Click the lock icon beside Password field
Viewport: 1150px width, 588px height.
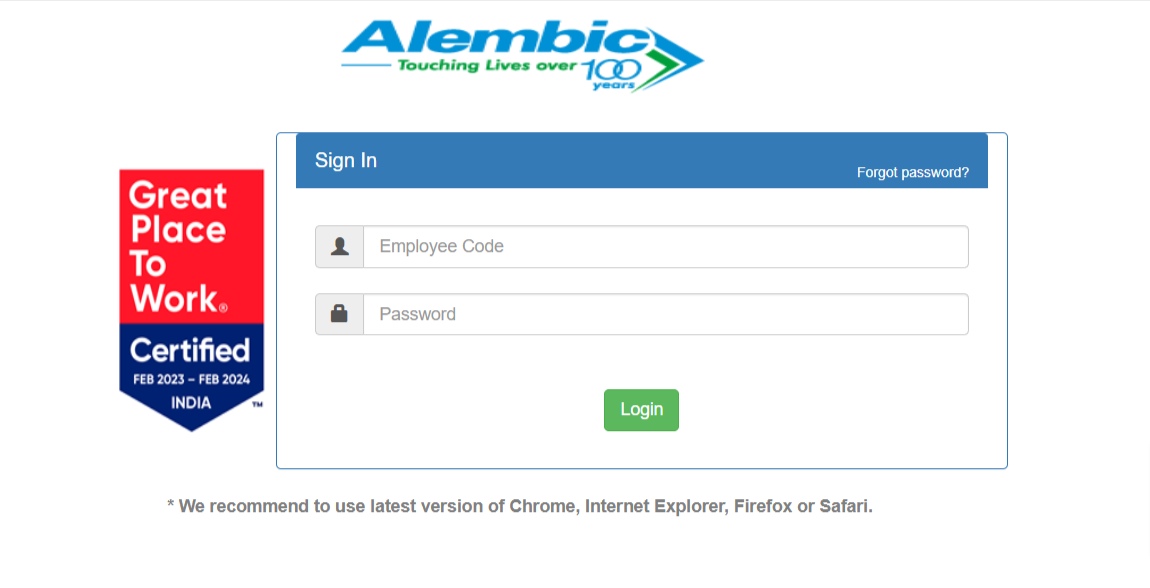(339, 314)
